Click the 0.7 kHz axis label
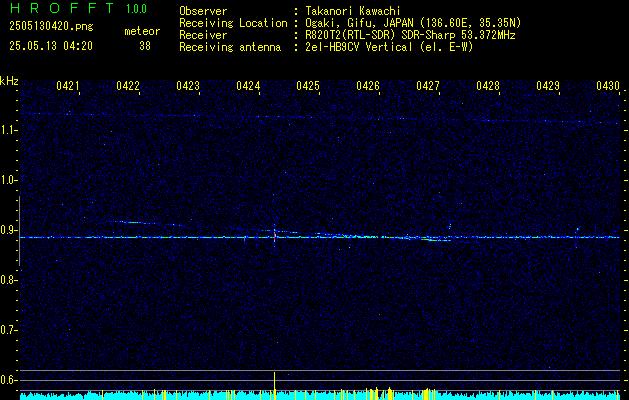This screenshot has height=400, width=629. (7, 330)
